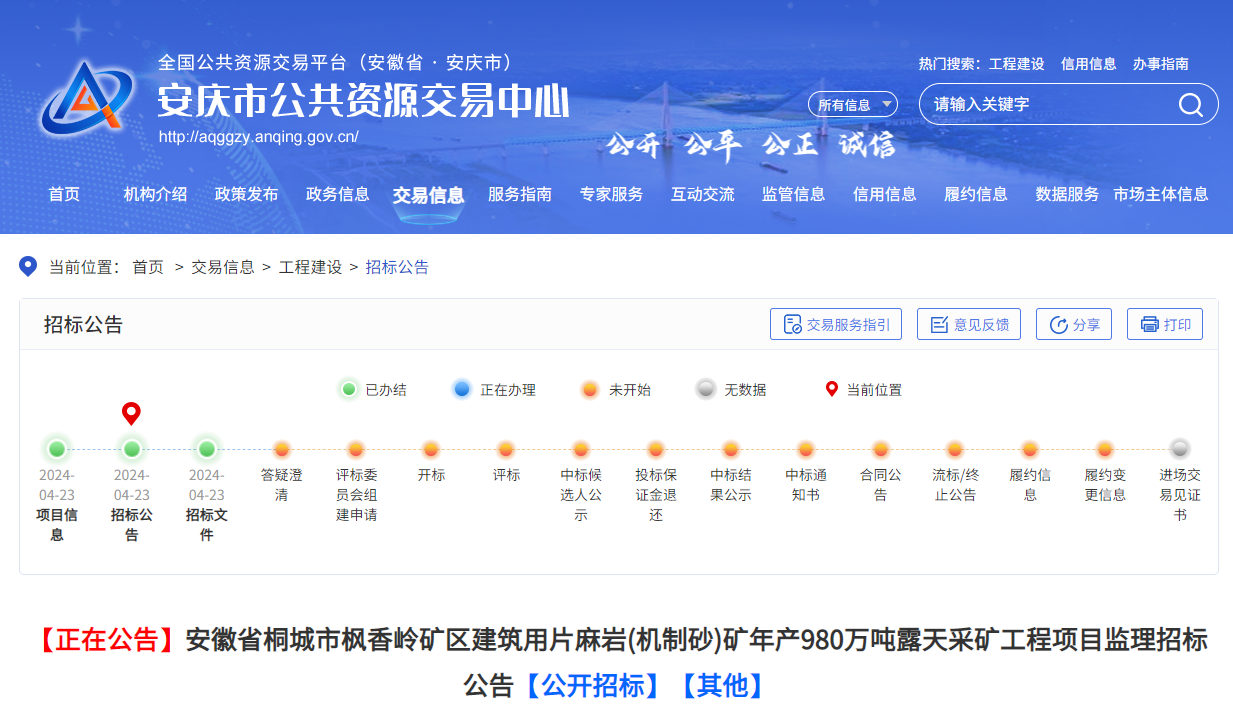The height and width of the screenshot is (716, 1233).
Task: Go to 首页 in navigation bar
Action: pos(64,195)
